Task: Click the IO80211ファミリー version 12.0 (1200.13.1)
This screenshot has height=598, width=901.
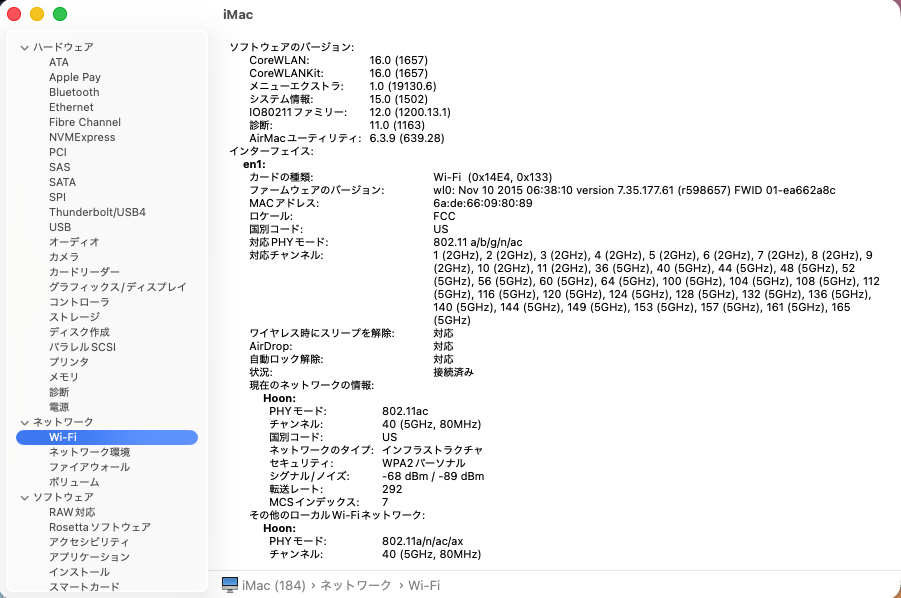Action: click(x=410, y=112)
